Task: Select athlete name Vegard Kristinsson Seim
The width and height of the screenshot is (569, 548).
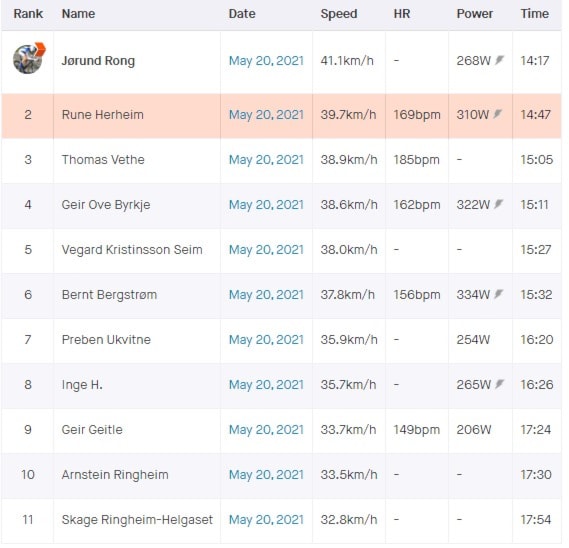Action: pos(132,250)
